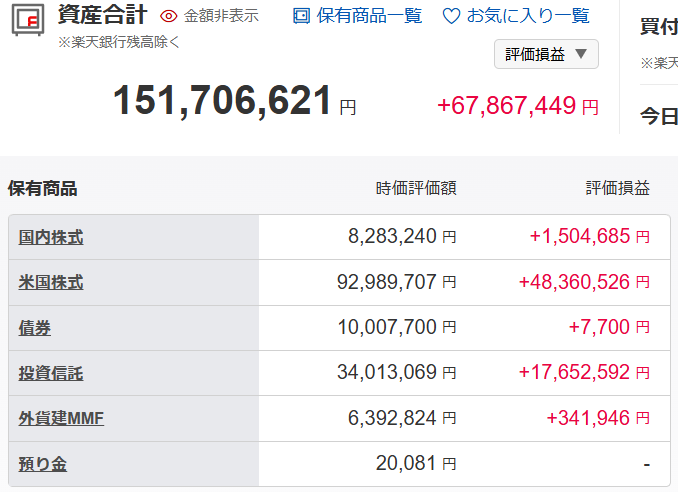Open the 債券 holdings link
The height and width of the screenshot is (492, 678).
pos(35,328)
